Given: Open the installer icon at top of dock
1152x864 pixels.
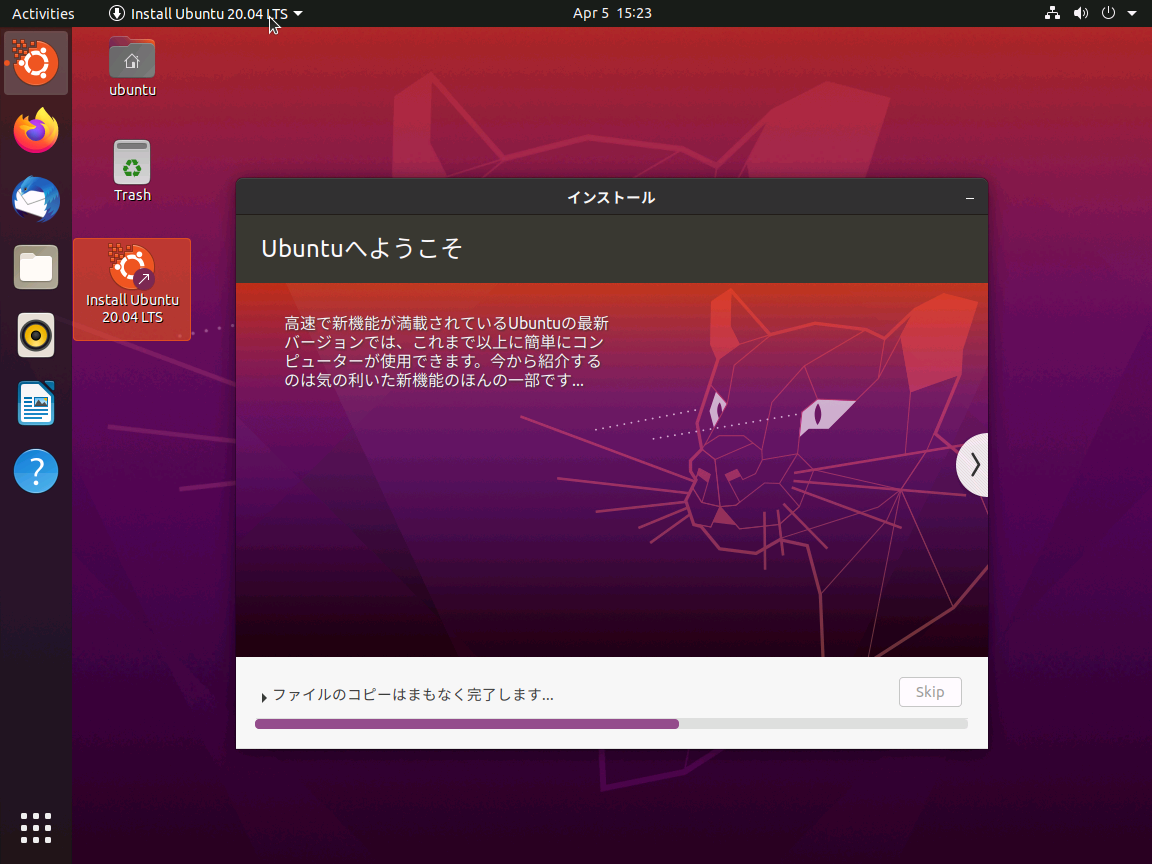Looking at the screenshot, I should 35,62.
